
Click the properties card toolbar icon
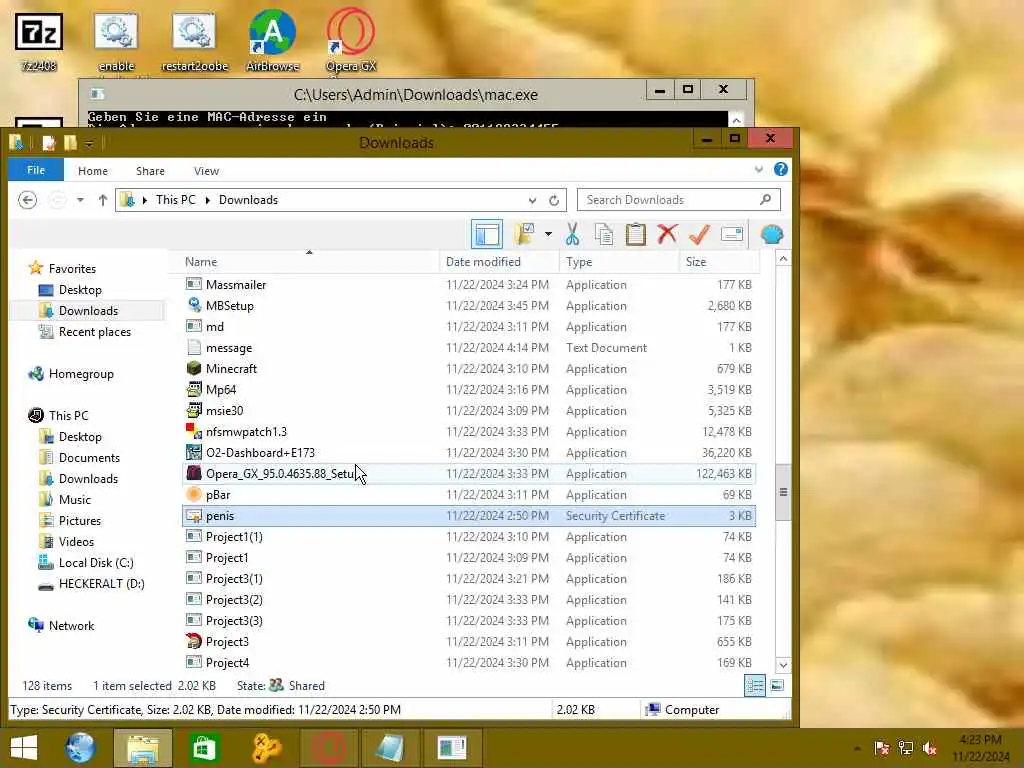pos(732,234)
